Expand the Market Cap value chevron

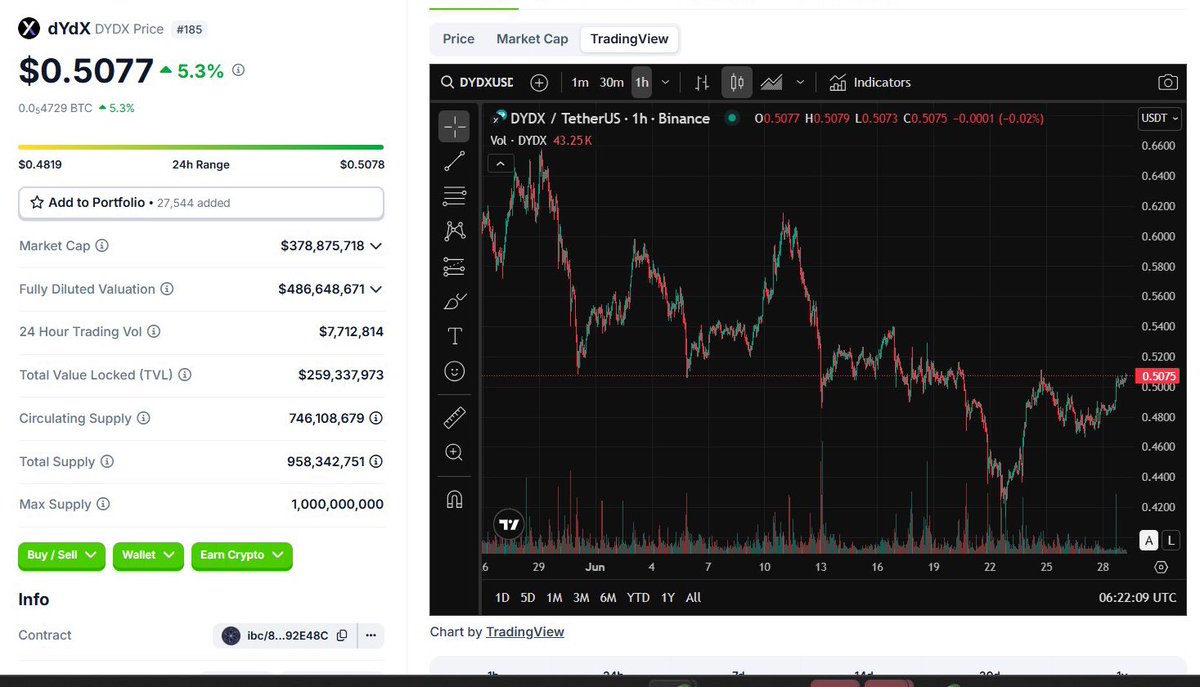(376, 246)
